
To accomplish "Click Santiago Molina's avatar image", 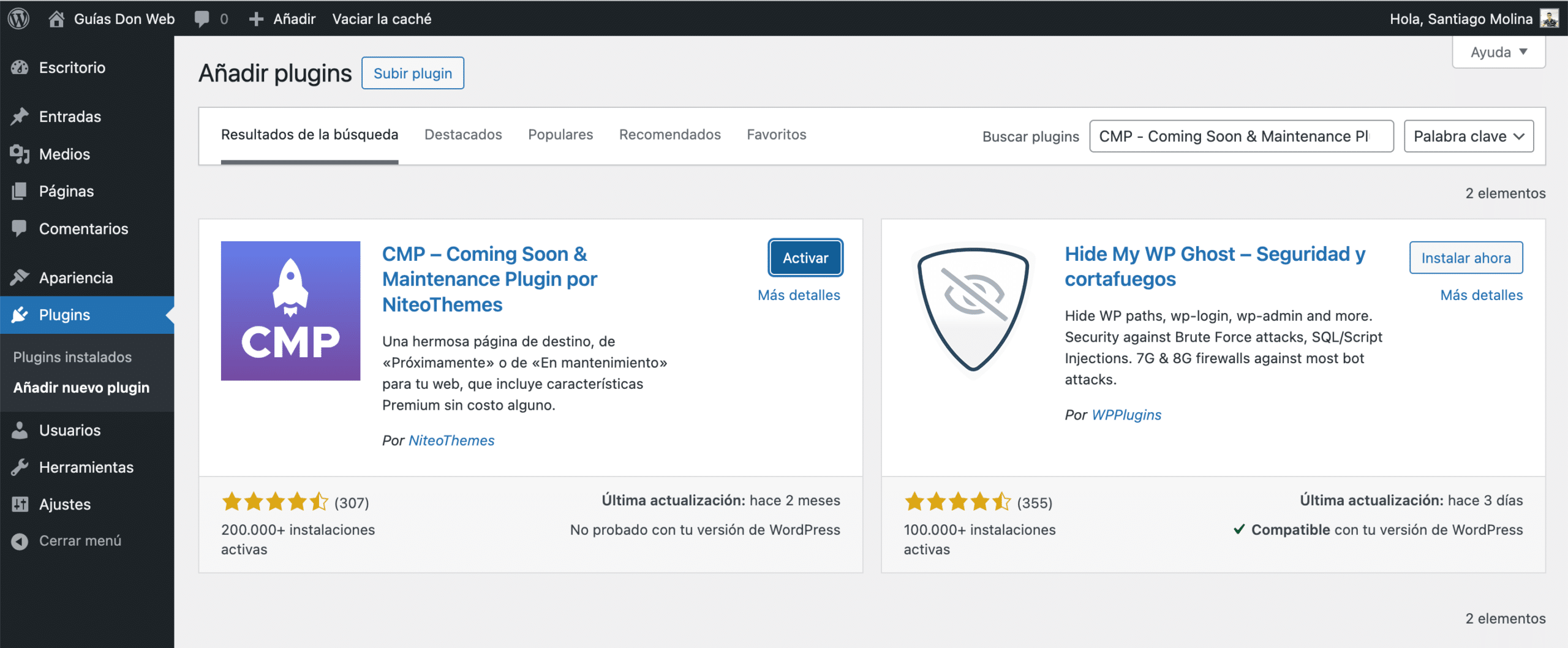I will click(x=1550, y=18).
